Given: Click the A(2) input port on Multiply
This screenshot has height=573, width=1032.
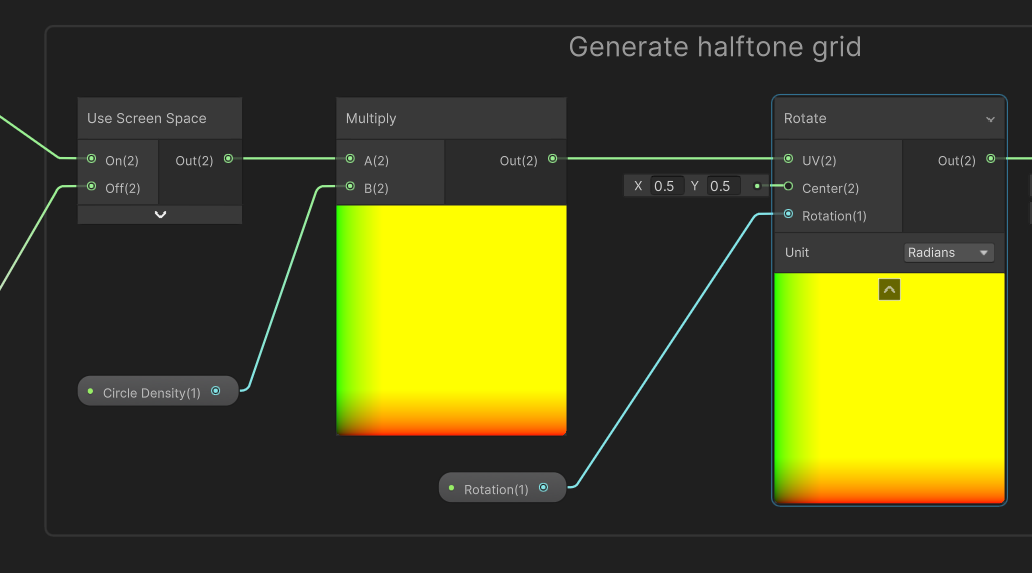Looking at the screenshot, I should coord(350,159).
